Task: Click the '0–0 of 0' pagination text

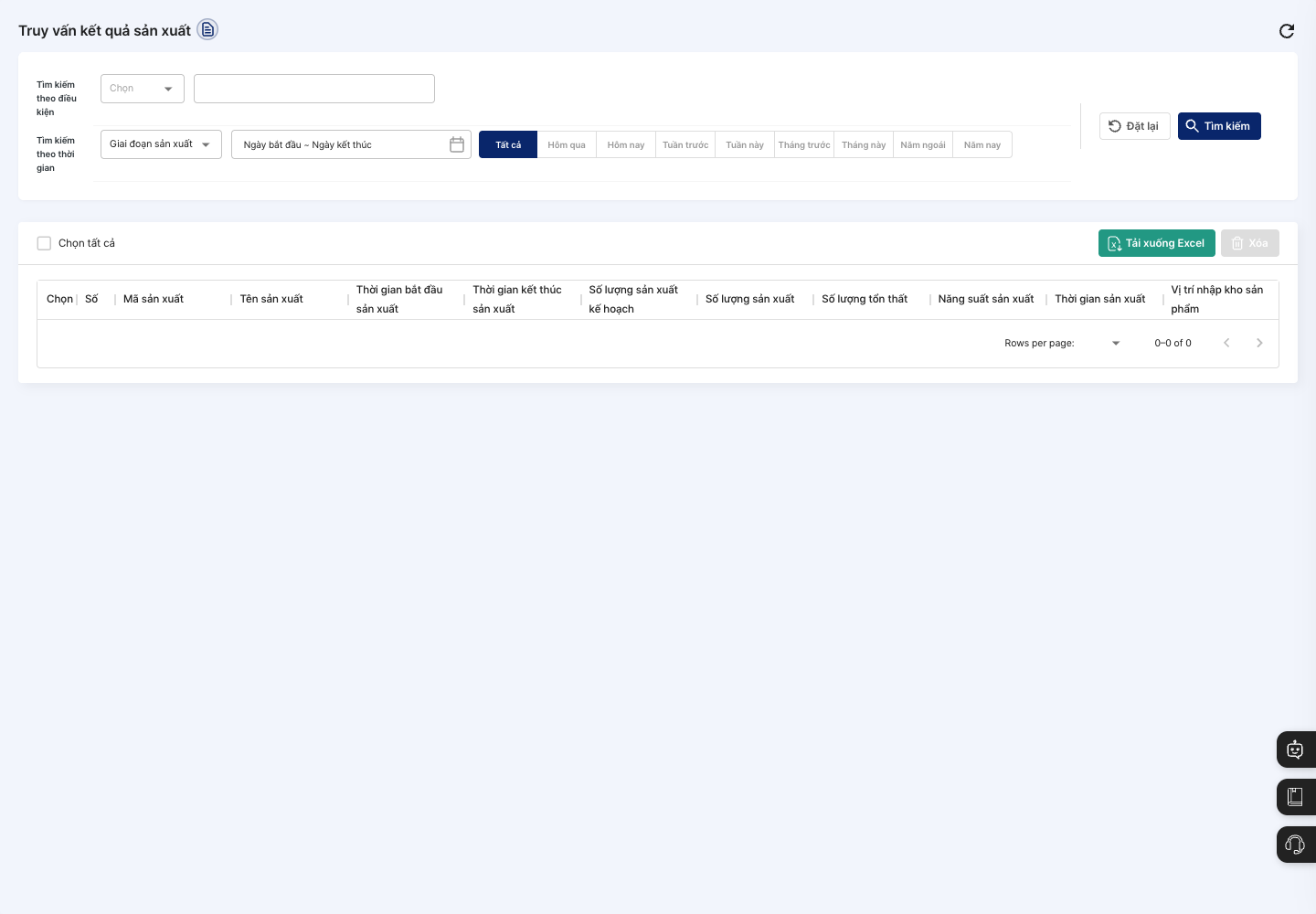Action: (x=1173, y=343)
